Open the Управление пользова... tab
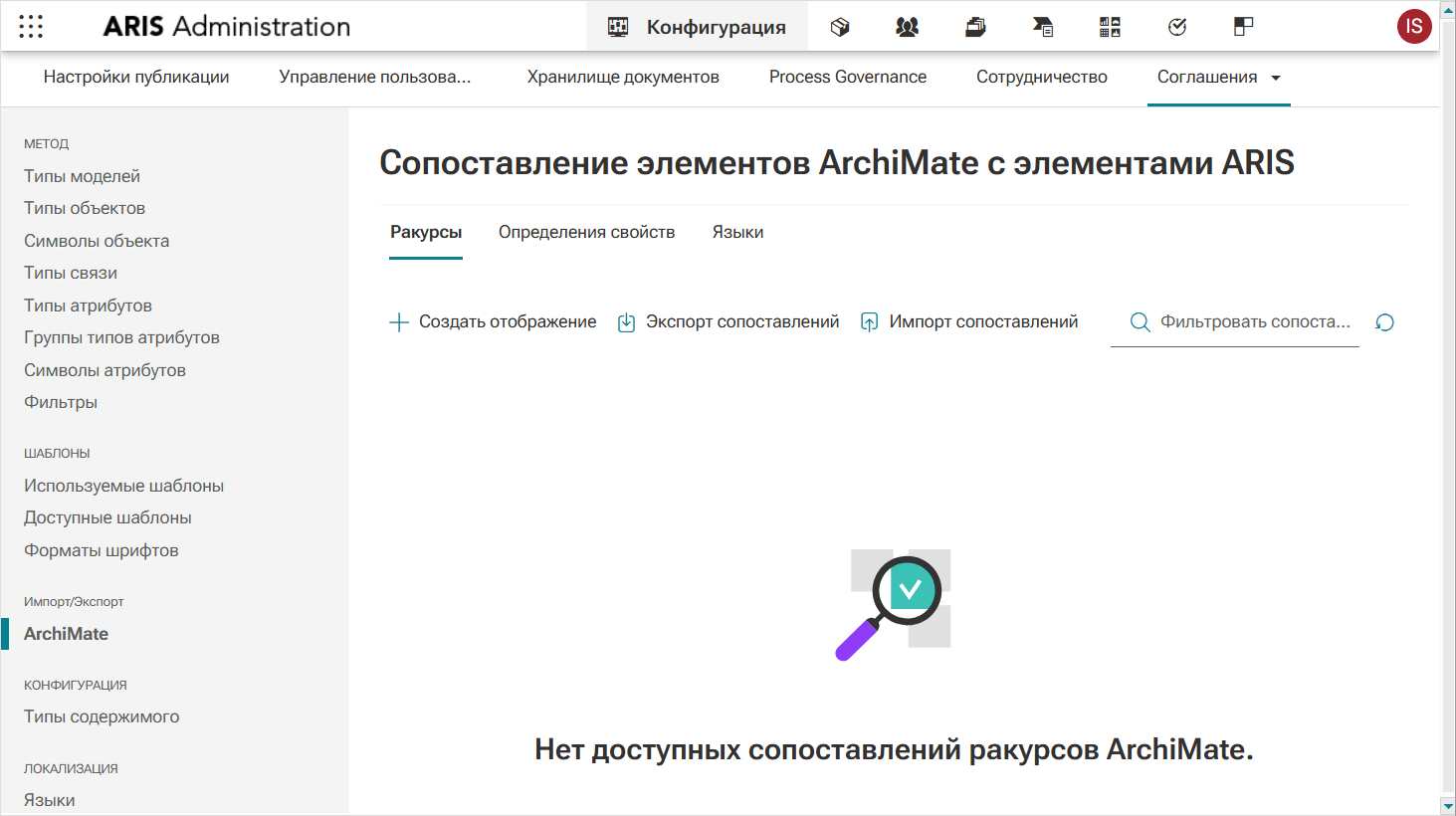Image resolution: width=1456 pixels, height=816 pixels. pyautogui.click(x=375, y=78)
